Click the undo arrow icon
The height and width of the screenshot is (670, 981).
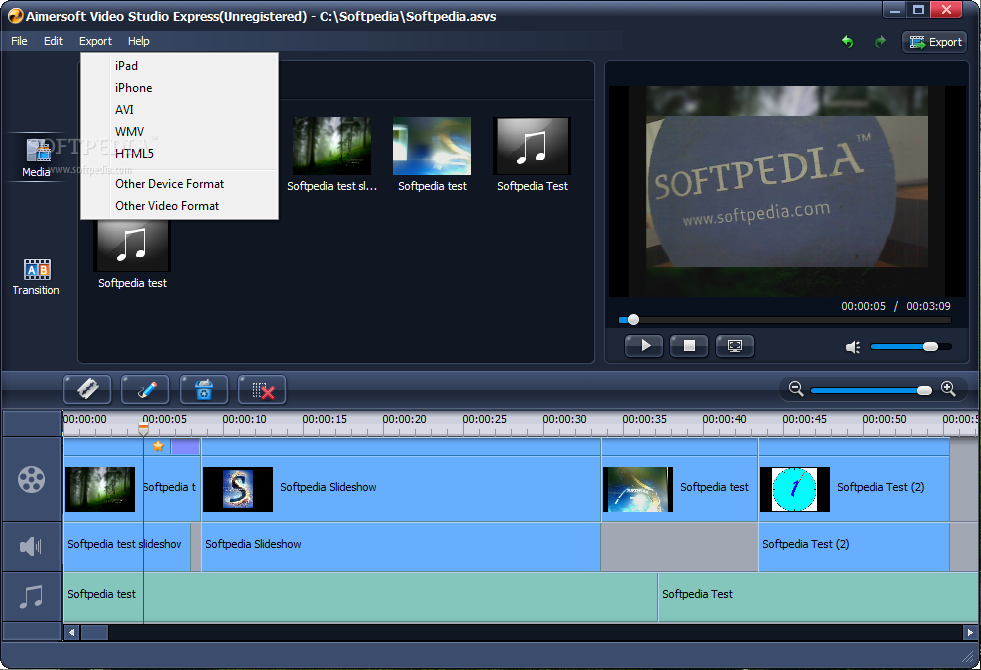pos(847,42)
